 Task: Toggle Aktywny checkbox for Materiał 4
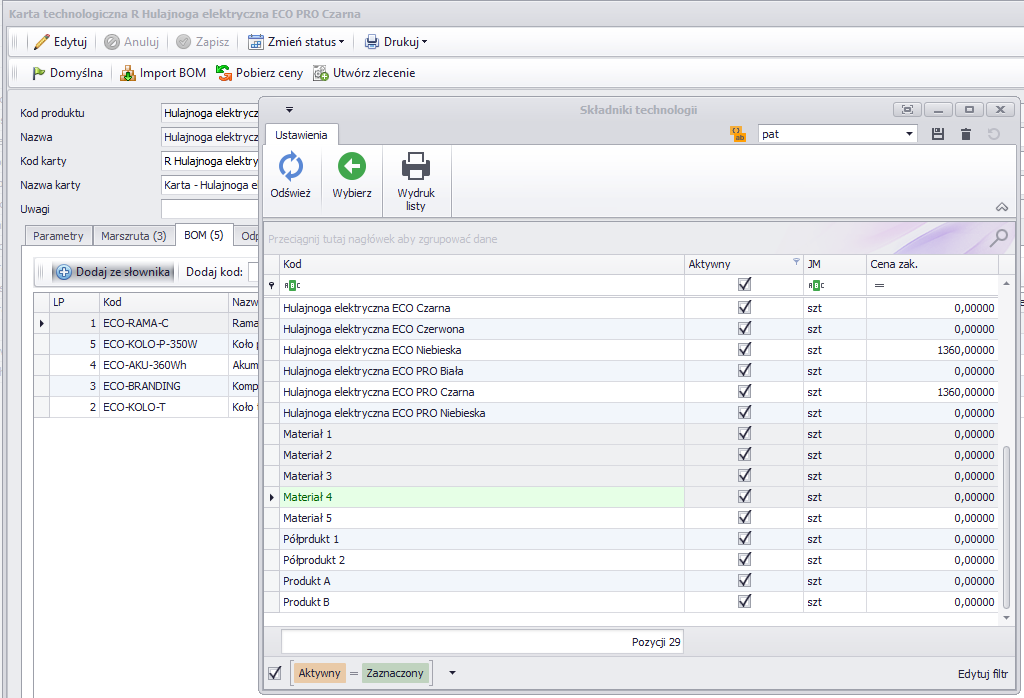click(x=744, y=496)
